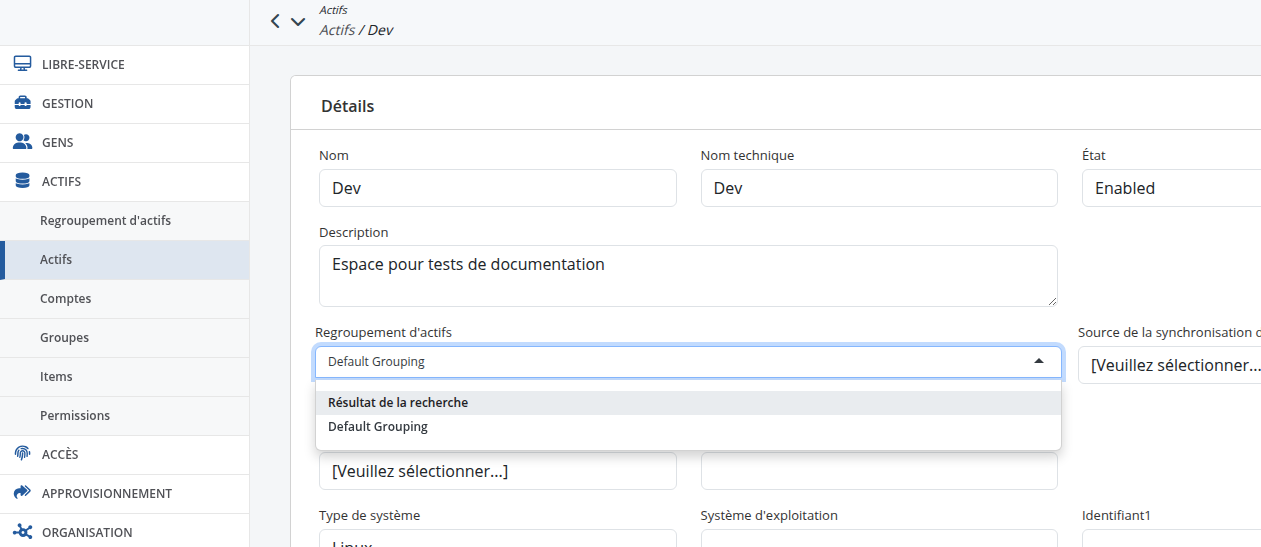Click the Résultat de la recherche header
1261x547 pixels.
(688, 403)
